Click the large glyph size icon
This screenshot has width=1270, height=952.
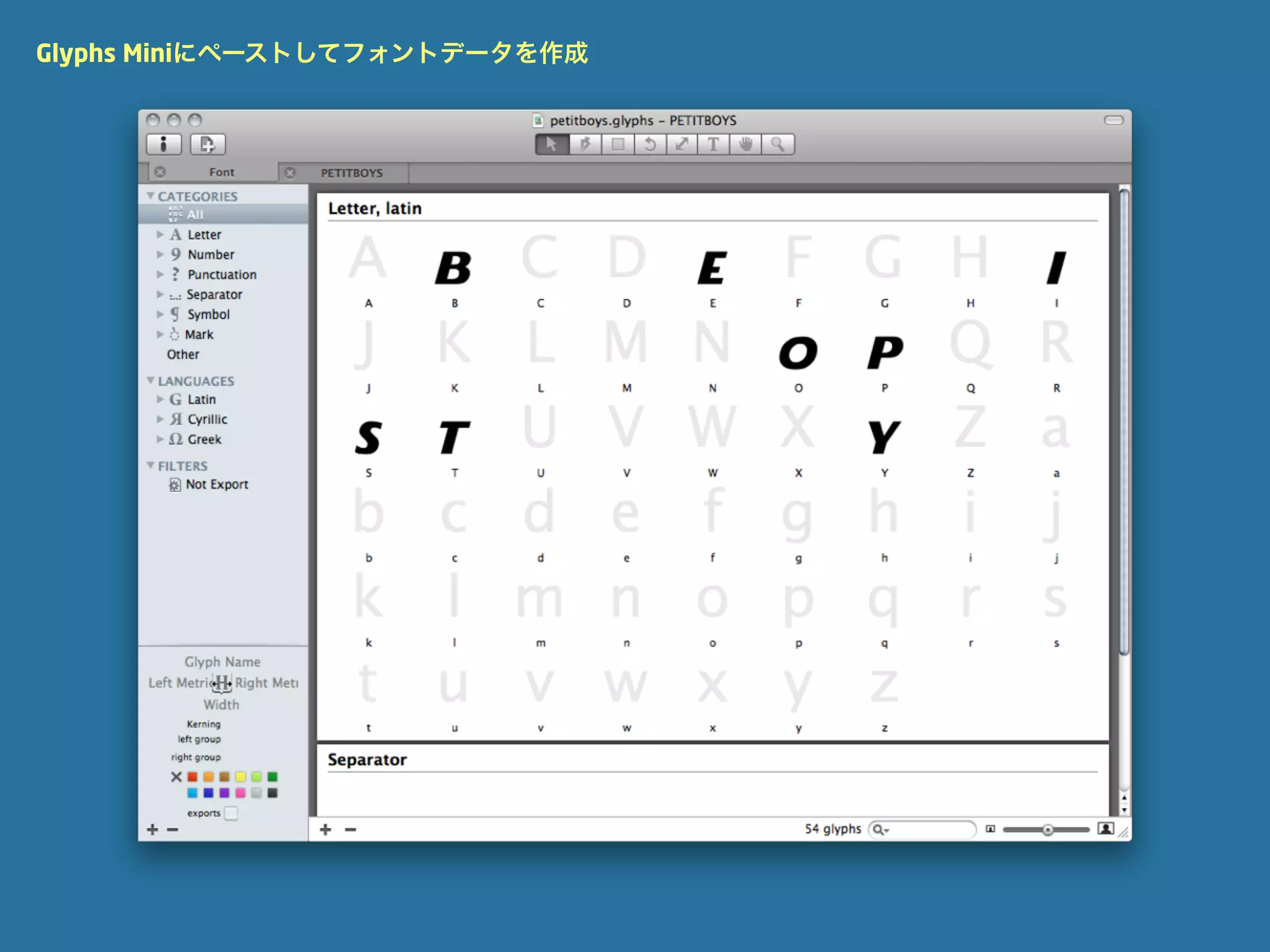[x=1106, y=829]
